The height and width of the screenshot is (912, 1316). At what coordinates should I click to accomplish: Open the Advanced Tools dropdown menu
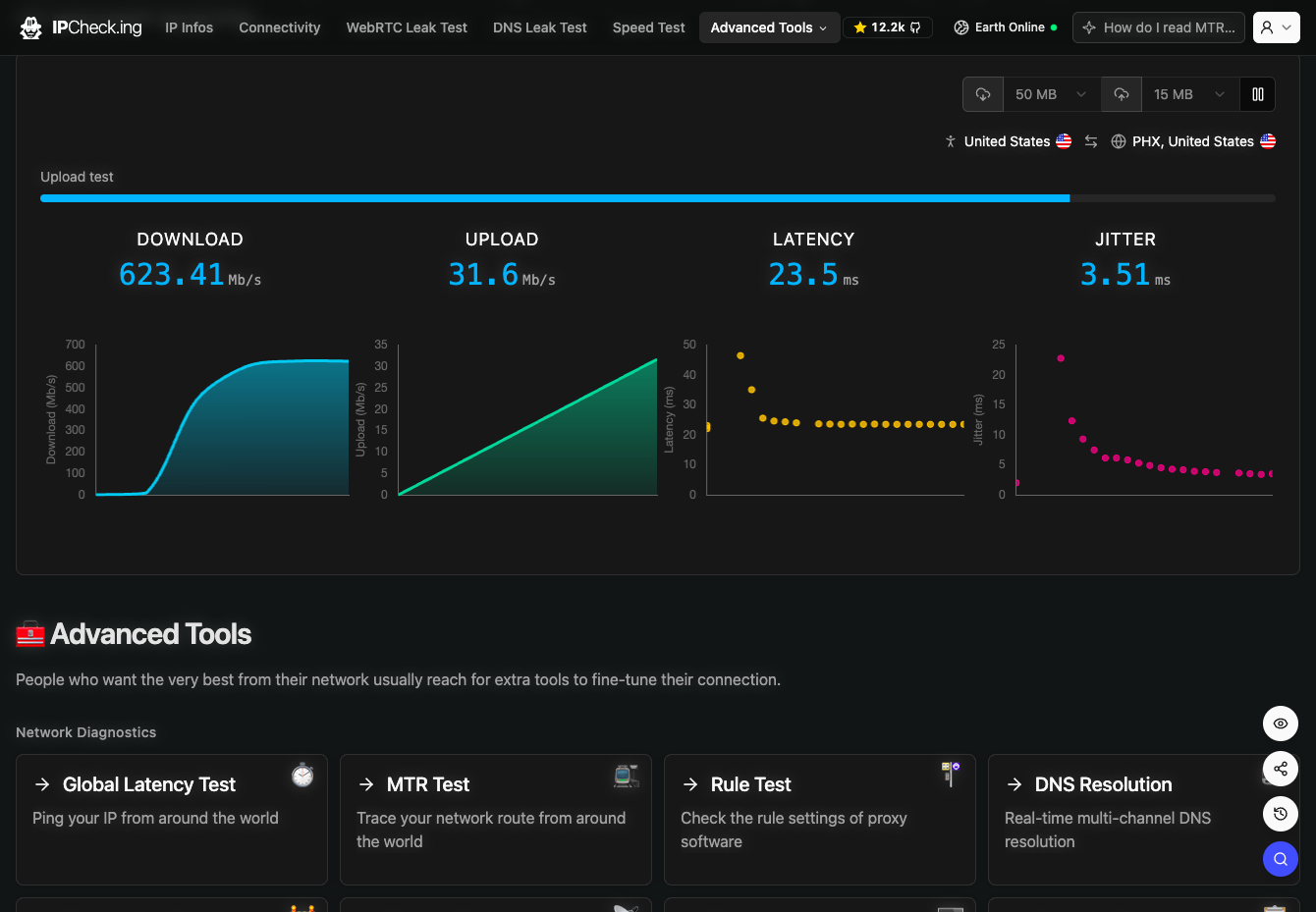(x=769, y=27)
